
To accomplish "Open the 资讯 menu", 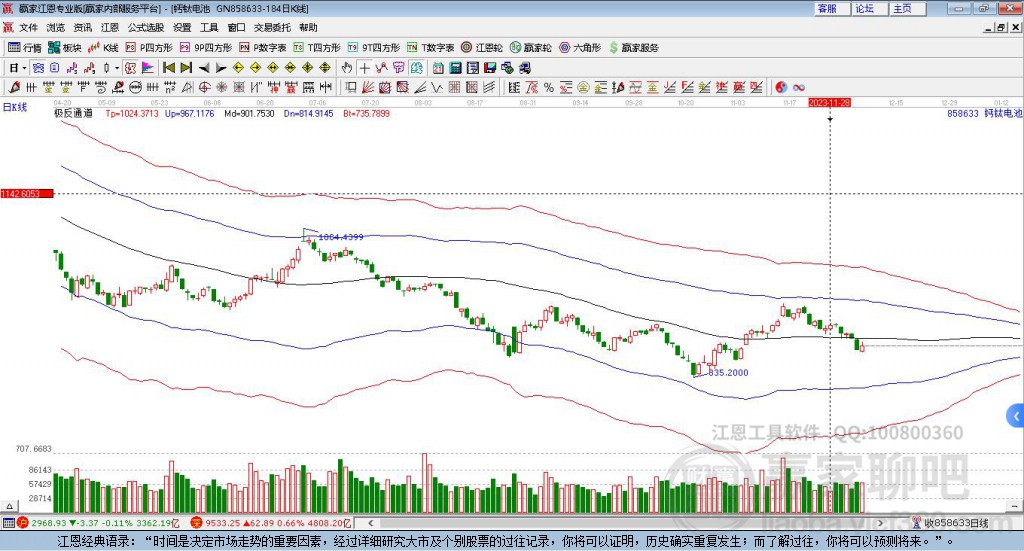I will (82, 27).
